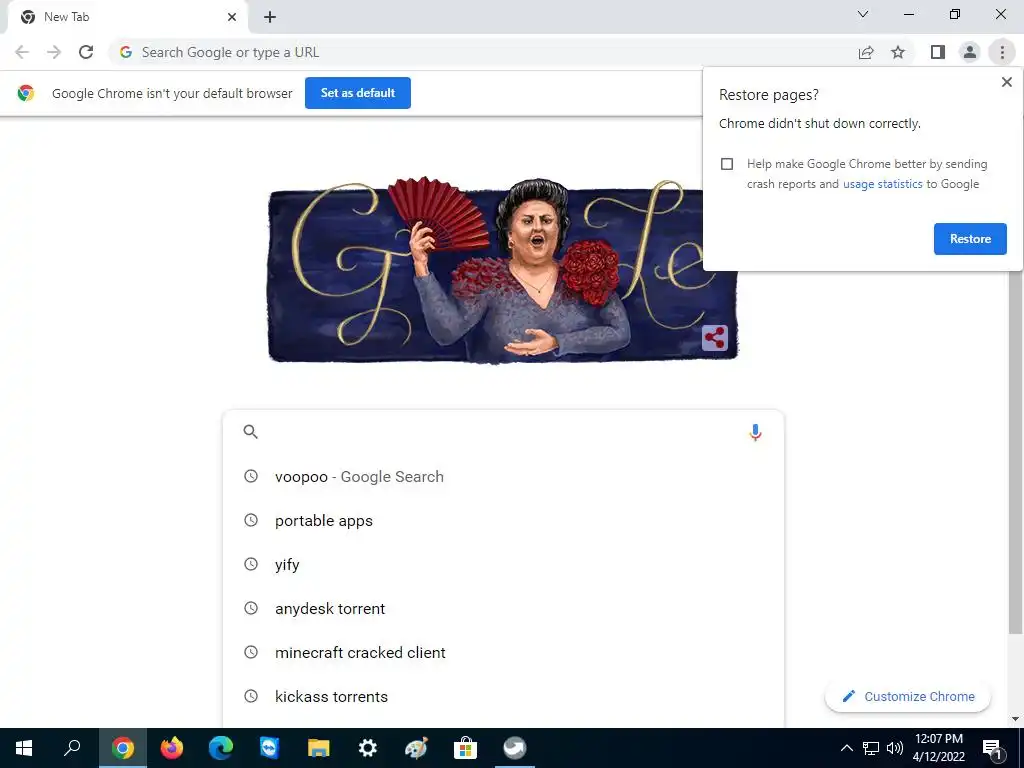
Task: Share the Google Doodle
Action: pyautogui.click(x=714, y=338)
